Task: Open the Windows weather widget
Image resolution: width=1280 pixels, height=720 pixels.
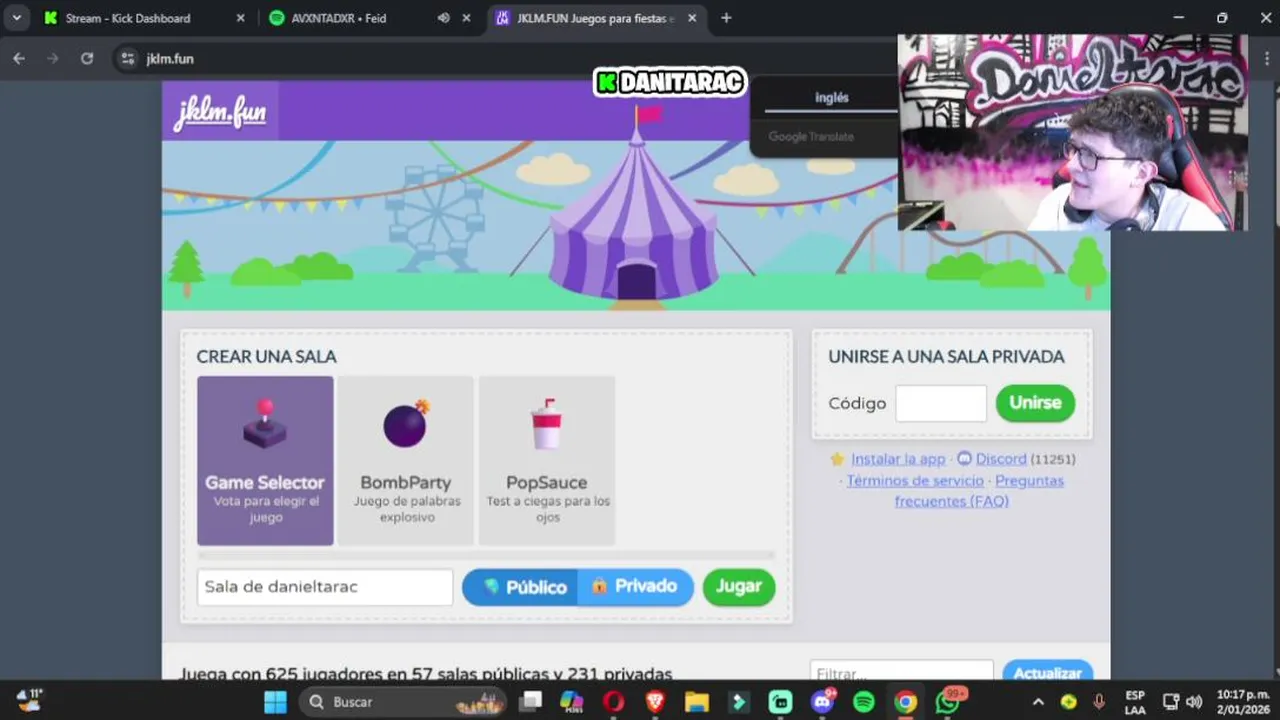Action: [x=30, y=701]
